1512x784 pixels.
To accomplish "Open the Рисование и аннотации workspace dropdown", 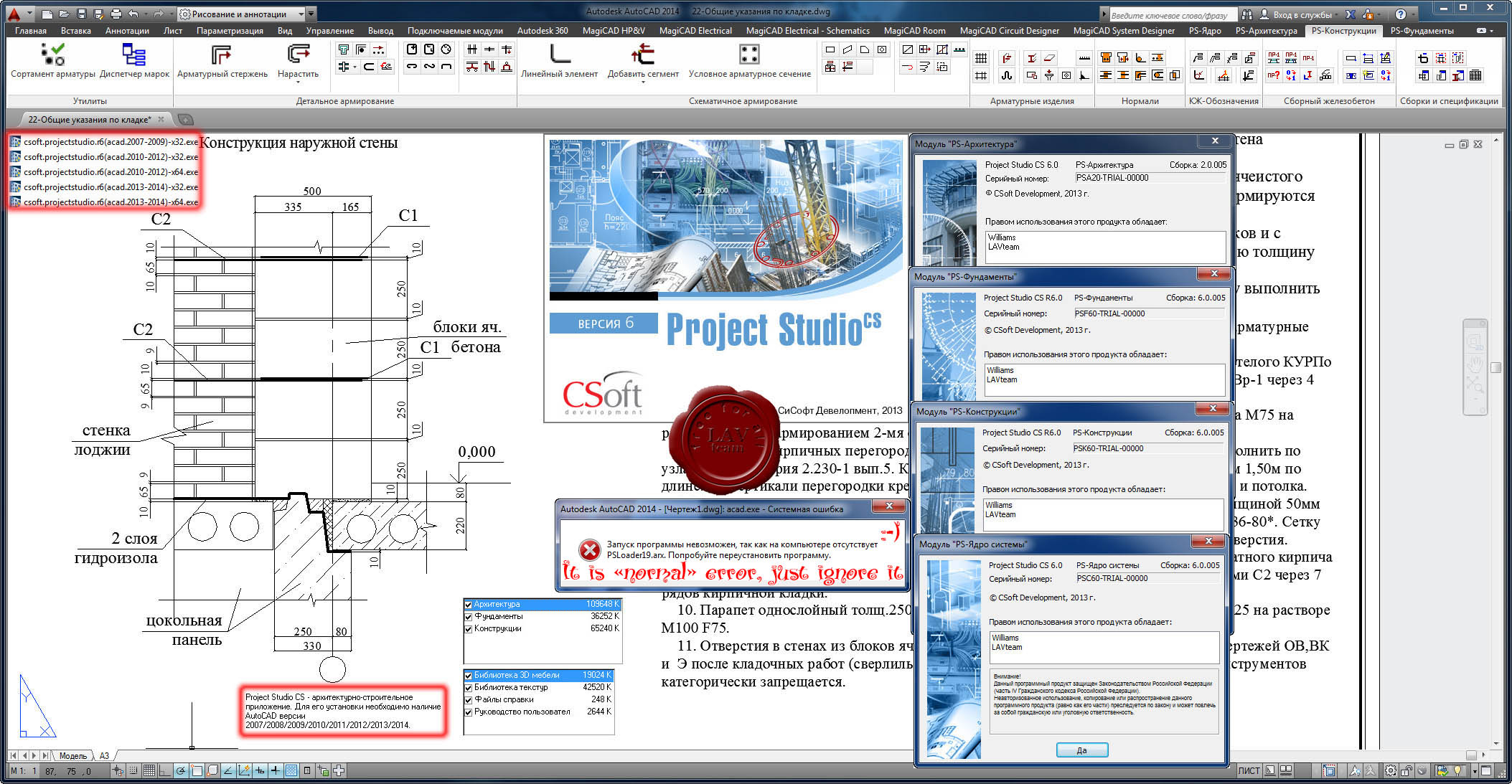I will point(241,14).
